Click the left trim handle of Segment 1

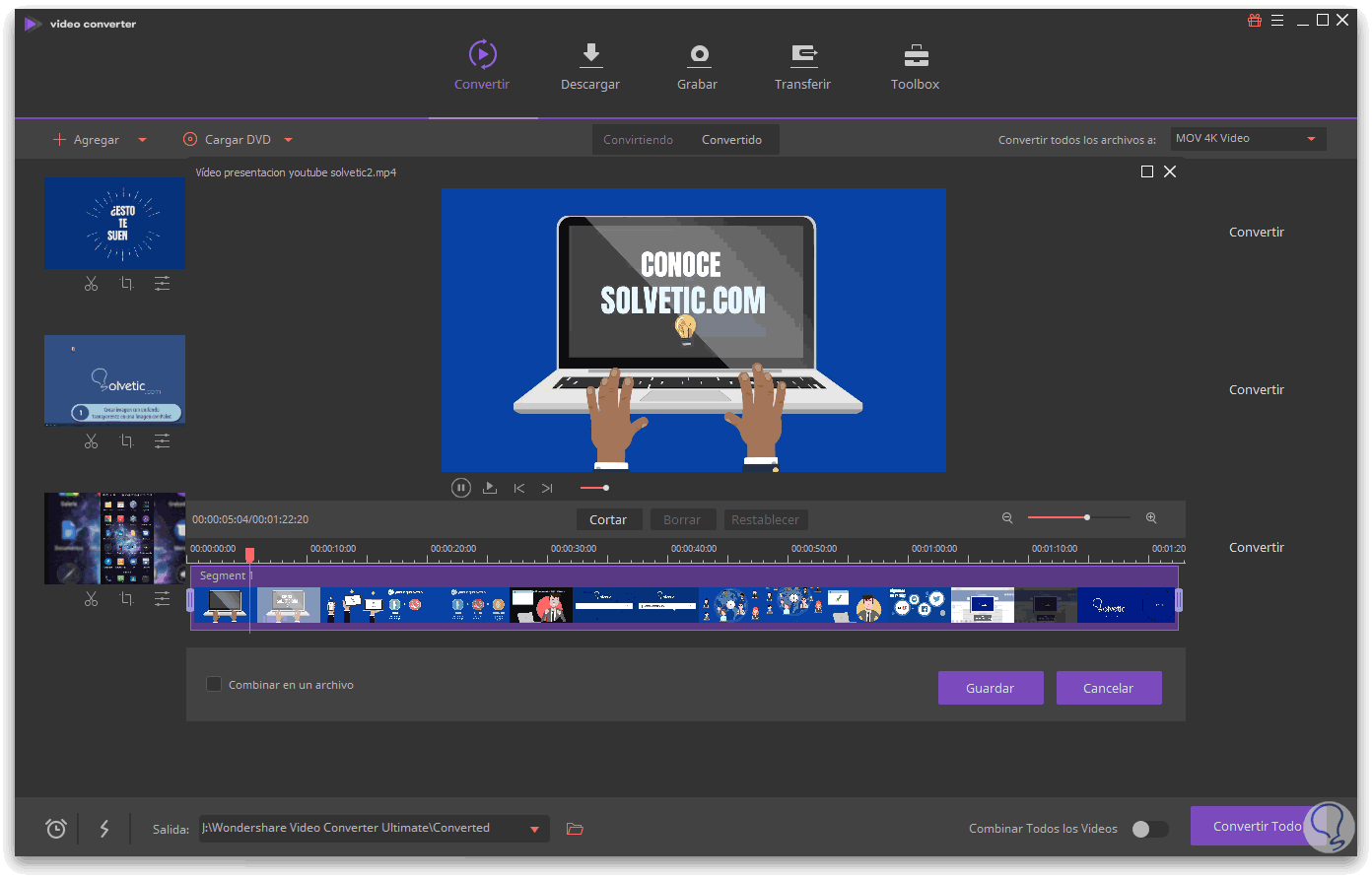(x=190, y=599)
